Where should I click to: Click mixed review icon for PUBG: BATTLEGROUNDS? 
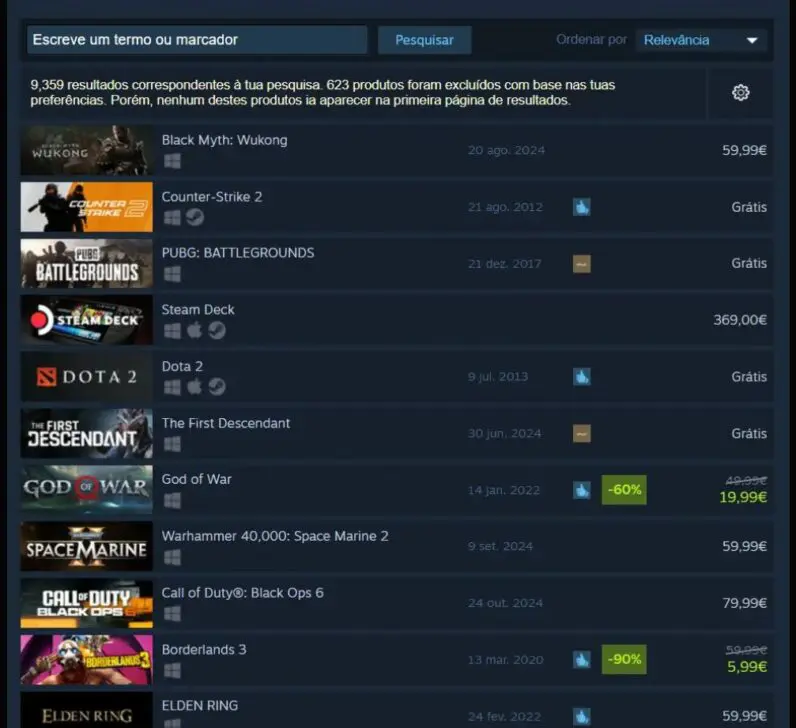click(x=582, y=264)
